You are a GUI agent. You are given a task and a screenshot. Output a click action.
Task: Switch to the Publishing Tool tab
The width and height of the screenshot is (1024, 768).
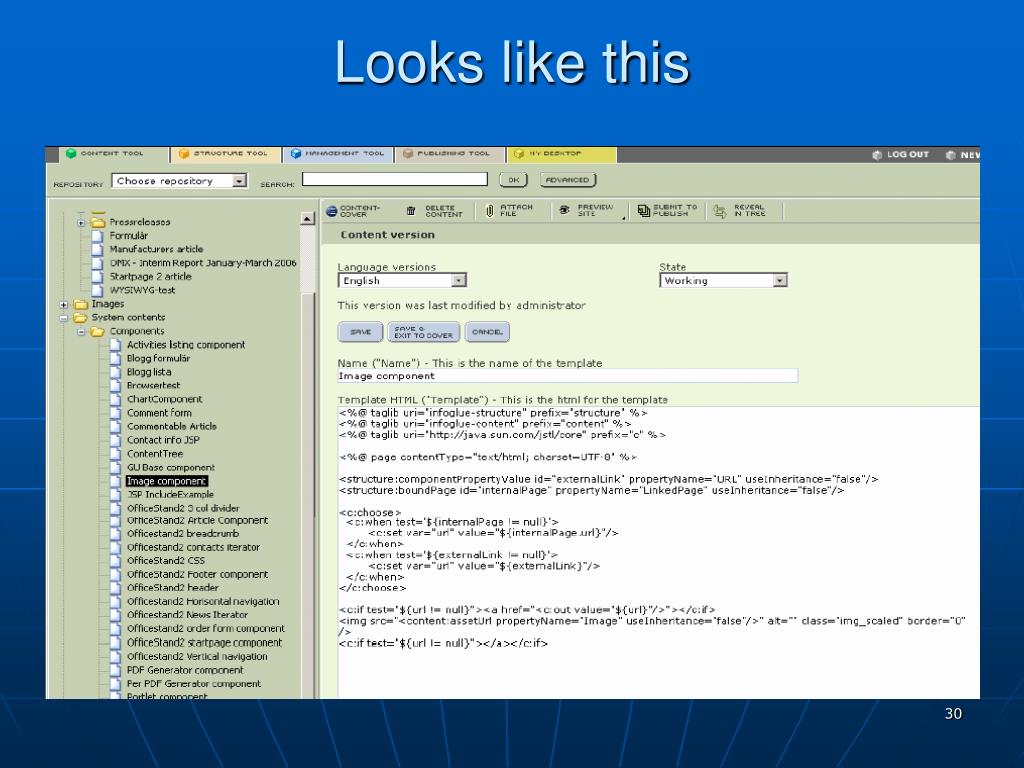[451, 154]
